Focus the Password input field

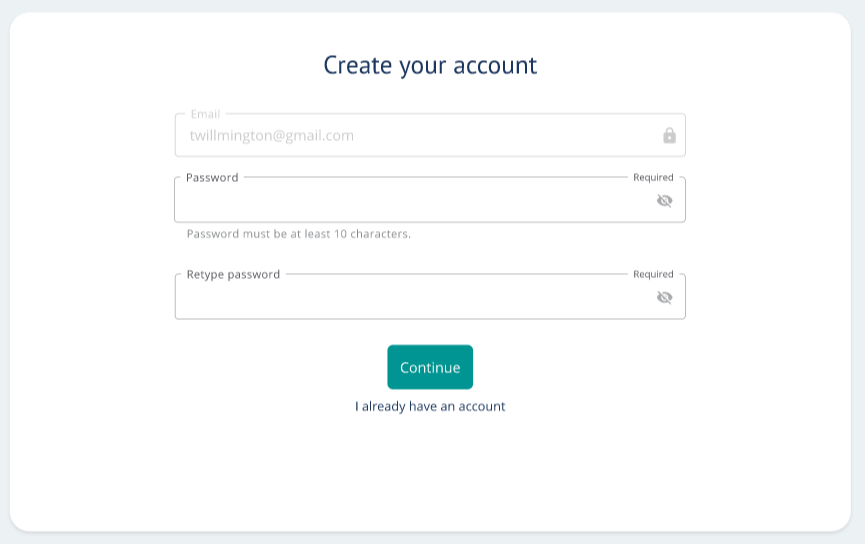[x=430, y=200]
